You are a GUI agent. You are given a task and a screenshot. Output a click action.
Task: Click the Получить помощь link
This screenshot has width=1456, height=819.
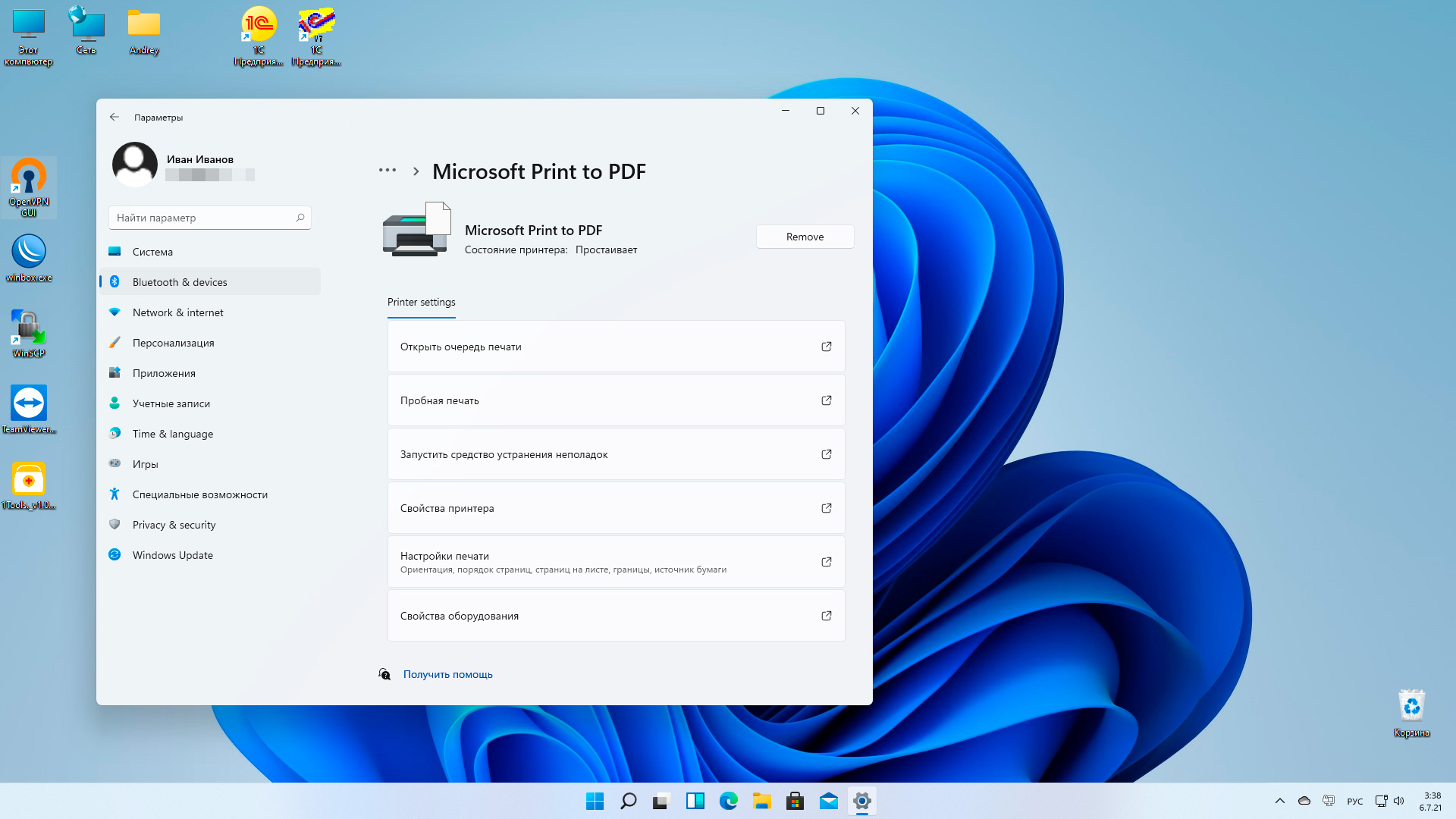point(447,674)
